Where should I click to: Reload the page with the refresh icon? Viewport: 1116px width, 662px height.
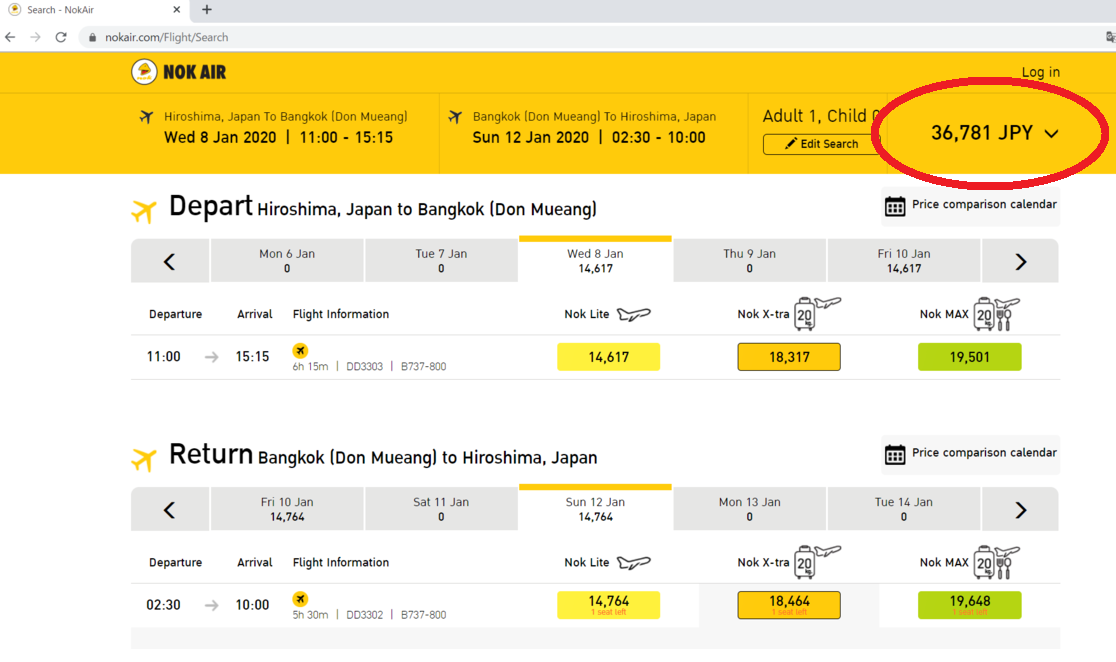61,37
